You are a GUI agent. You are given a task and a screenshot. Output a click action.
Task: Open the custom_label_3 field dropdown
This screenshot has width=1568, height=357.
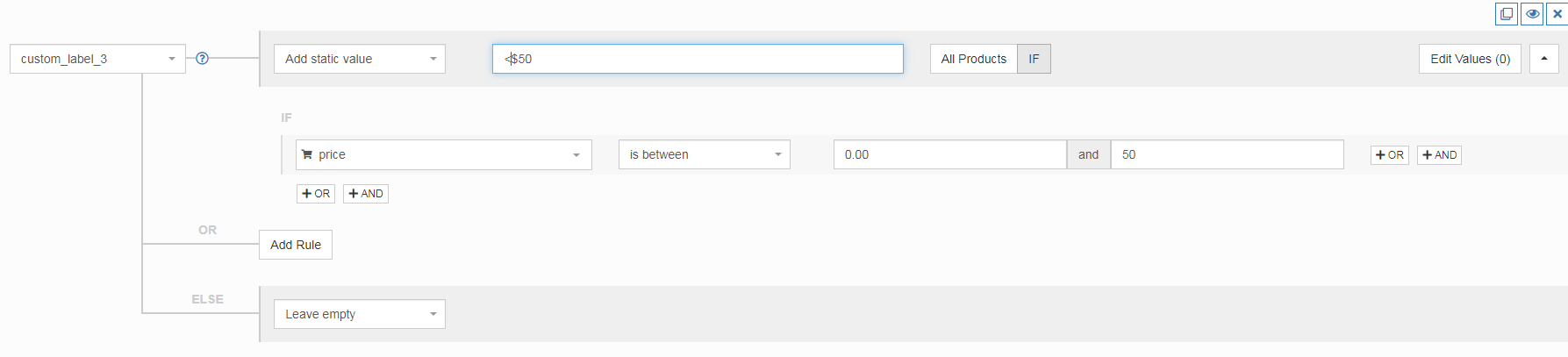click(x=97, y=59)
